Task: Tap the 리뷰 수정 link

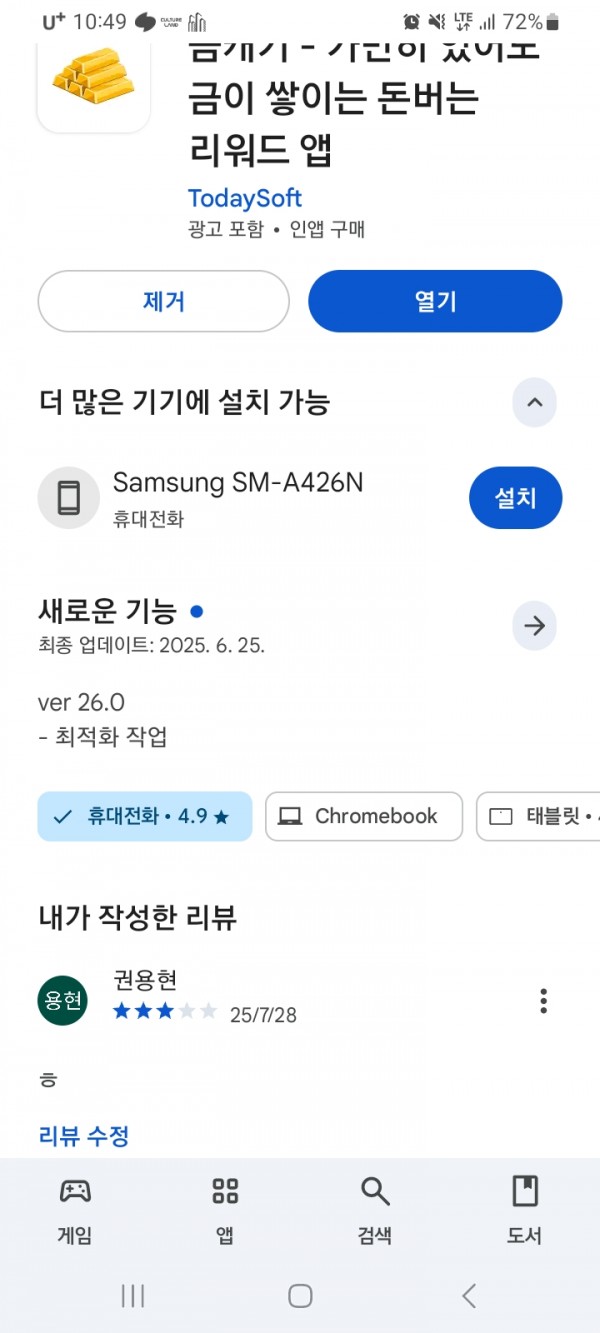Action: coord(84,1136)
